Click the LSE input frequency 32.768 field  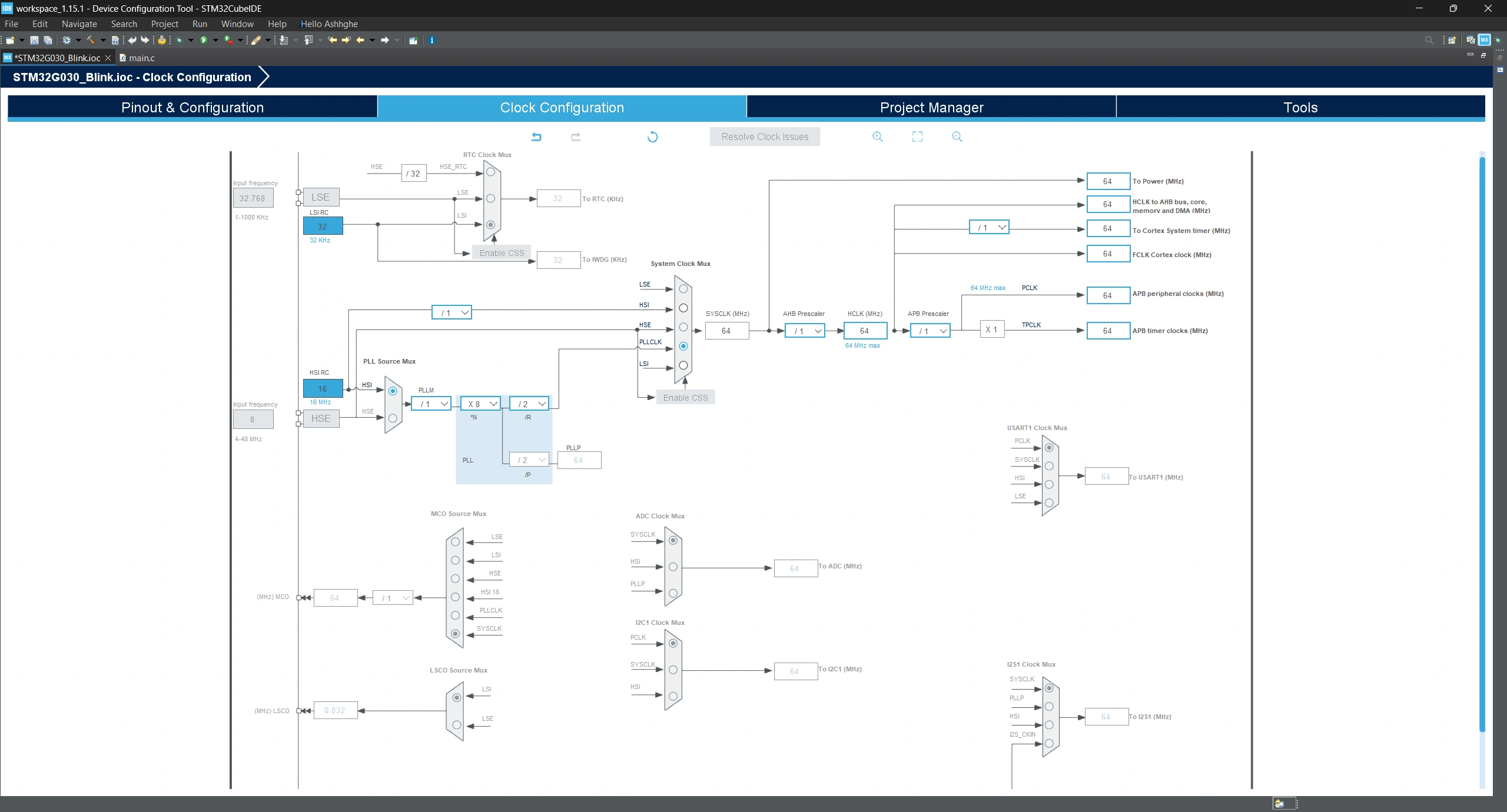[253, 198]
